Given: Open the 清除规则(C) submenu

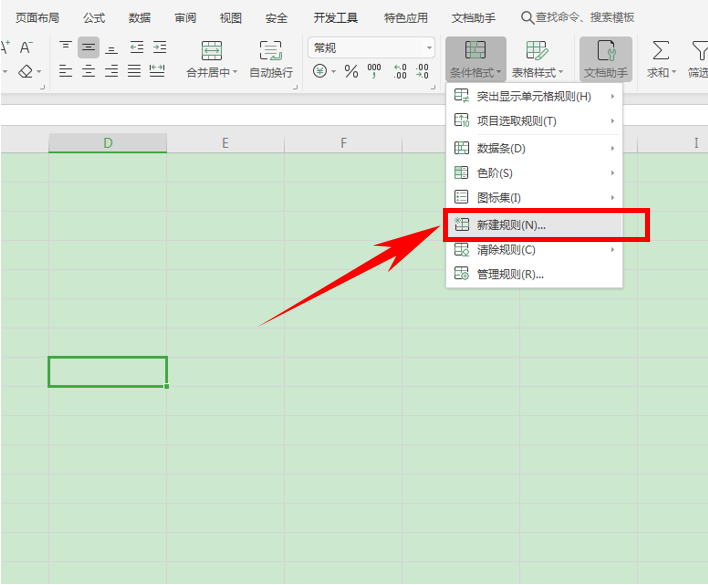Looking at the screenshot, I should [x=534, y=250].
